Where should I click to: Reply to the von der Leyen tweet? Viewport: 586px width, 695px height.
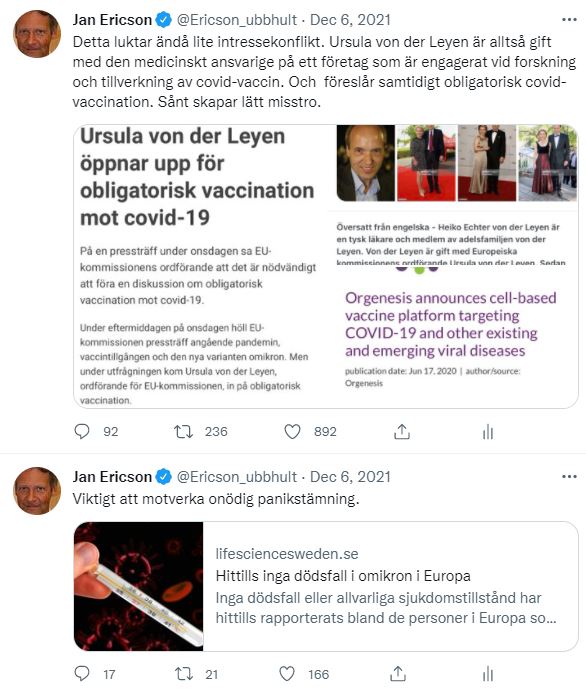(82, 431)
